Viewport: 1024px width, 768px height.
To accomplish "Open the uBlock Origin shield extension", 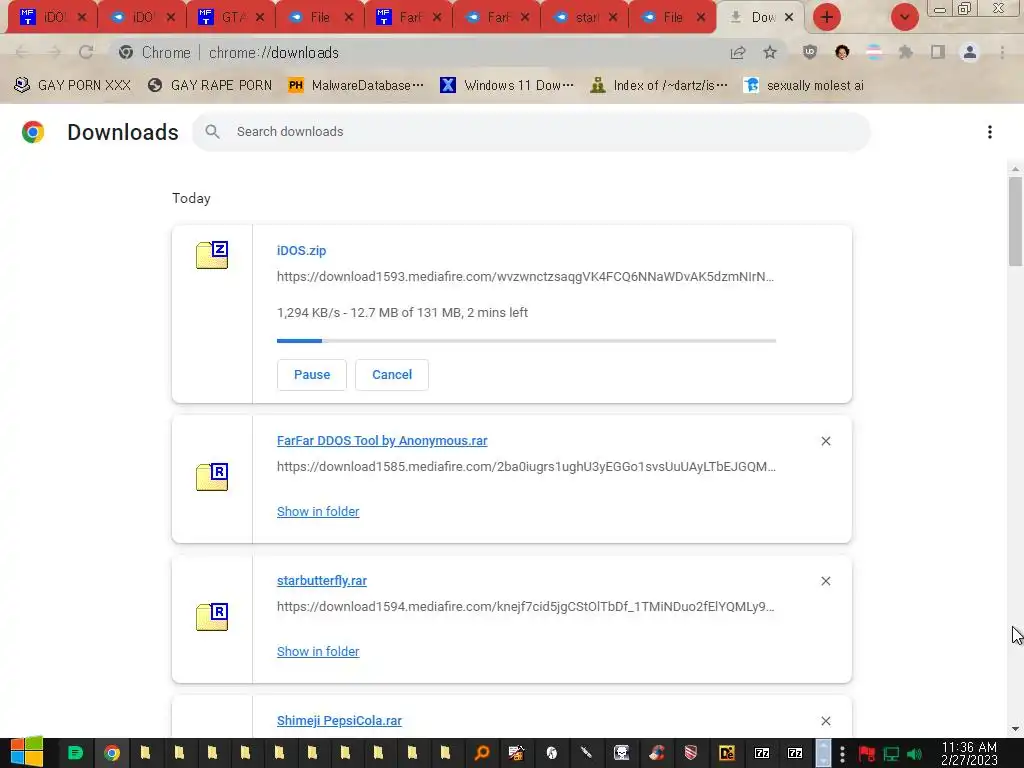I will (x=810, y=52).
